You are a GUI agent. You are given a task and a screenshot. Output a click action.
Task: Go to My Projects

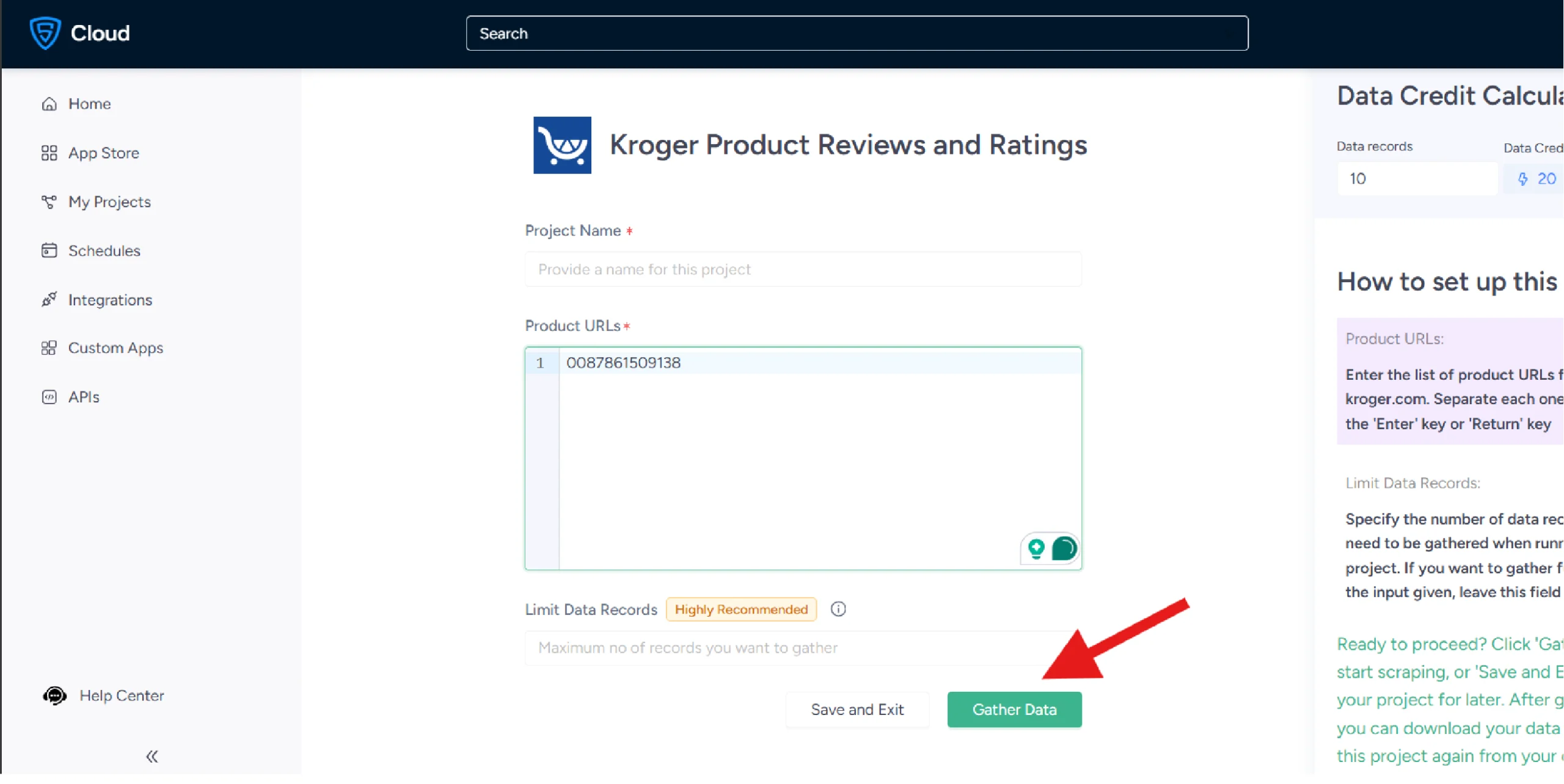tap(109, 202)
